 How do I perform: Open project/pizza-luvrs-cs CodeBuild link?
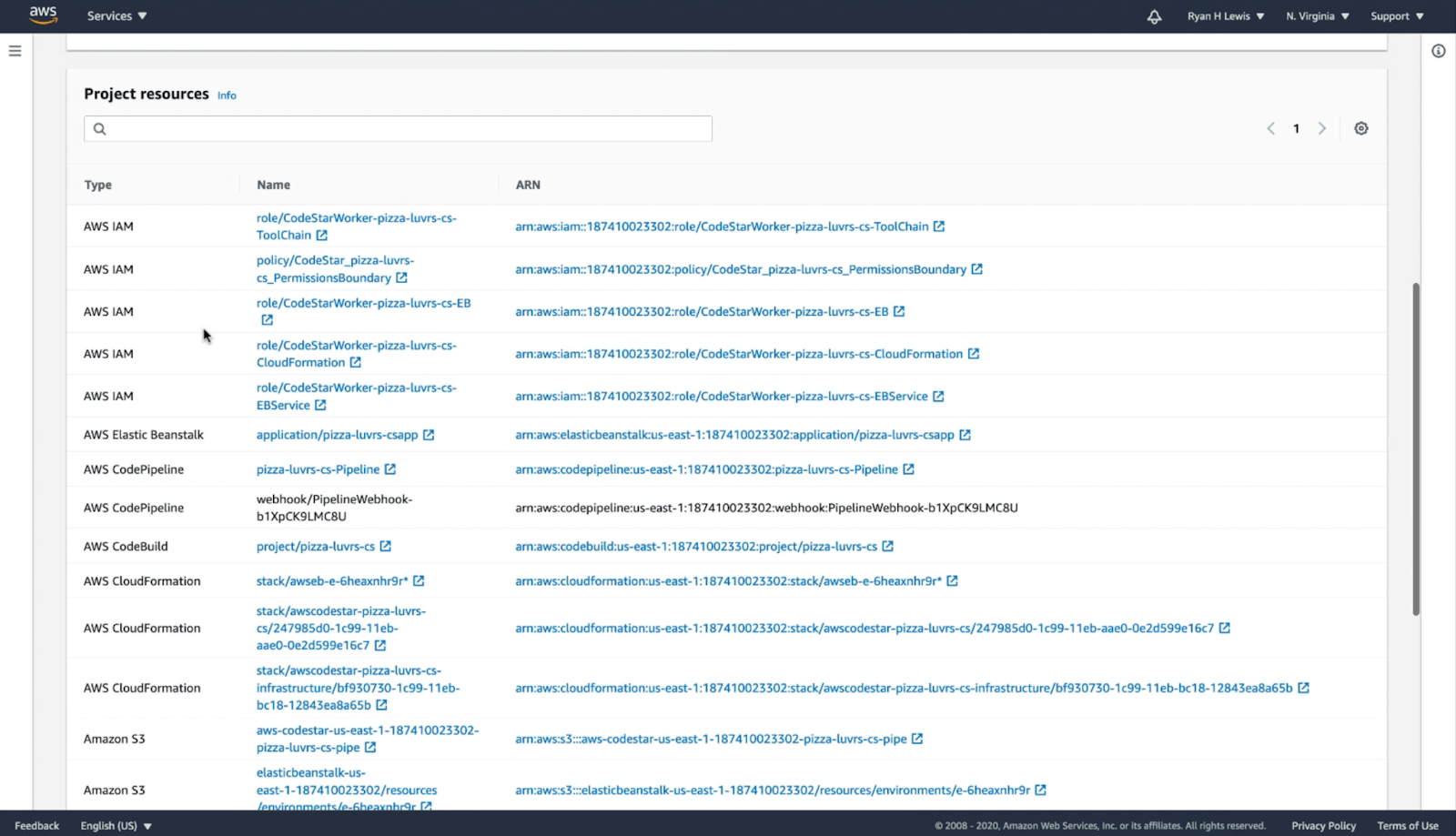[x=315, y=547]
